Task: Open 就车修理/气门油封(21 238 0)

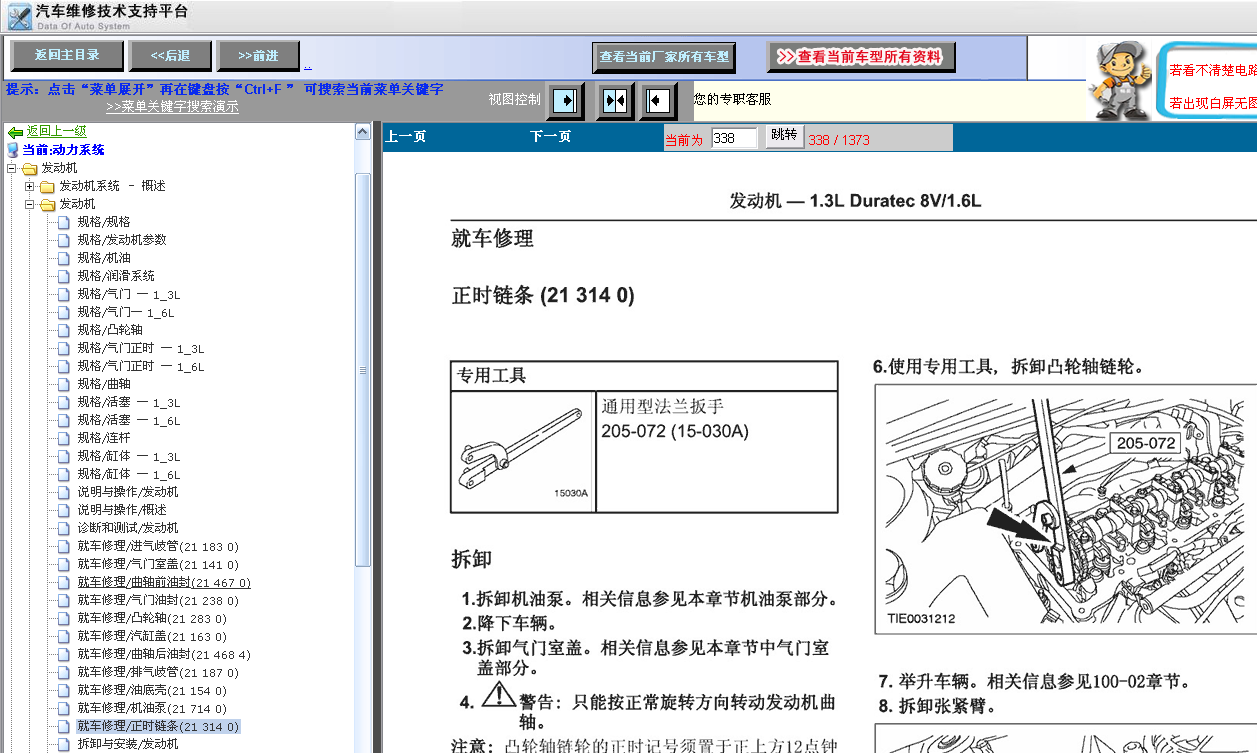Action: pyautogui.click(x=158, y=600)
